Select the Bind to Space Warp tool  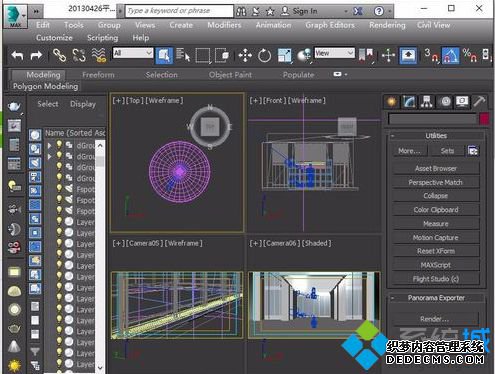tap(99, 55)
